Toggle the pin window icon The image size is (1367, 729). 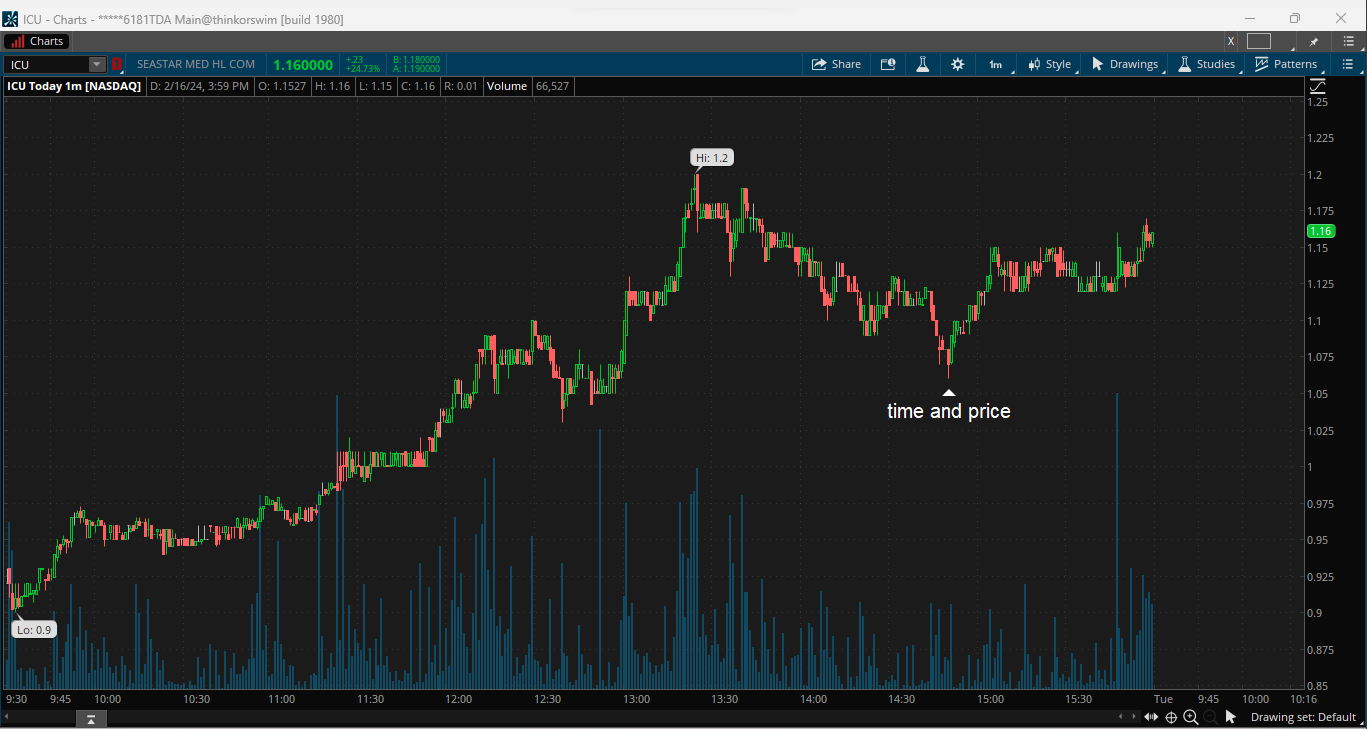(1314, 41)
